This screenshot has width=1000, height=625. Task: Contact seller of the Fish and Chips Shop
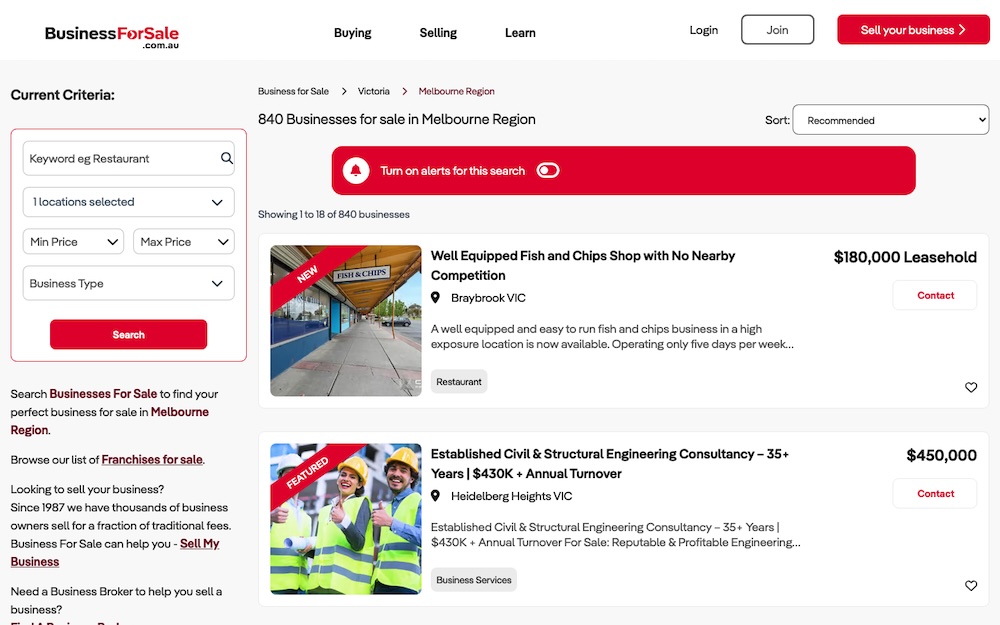click(x=935, y=296)
